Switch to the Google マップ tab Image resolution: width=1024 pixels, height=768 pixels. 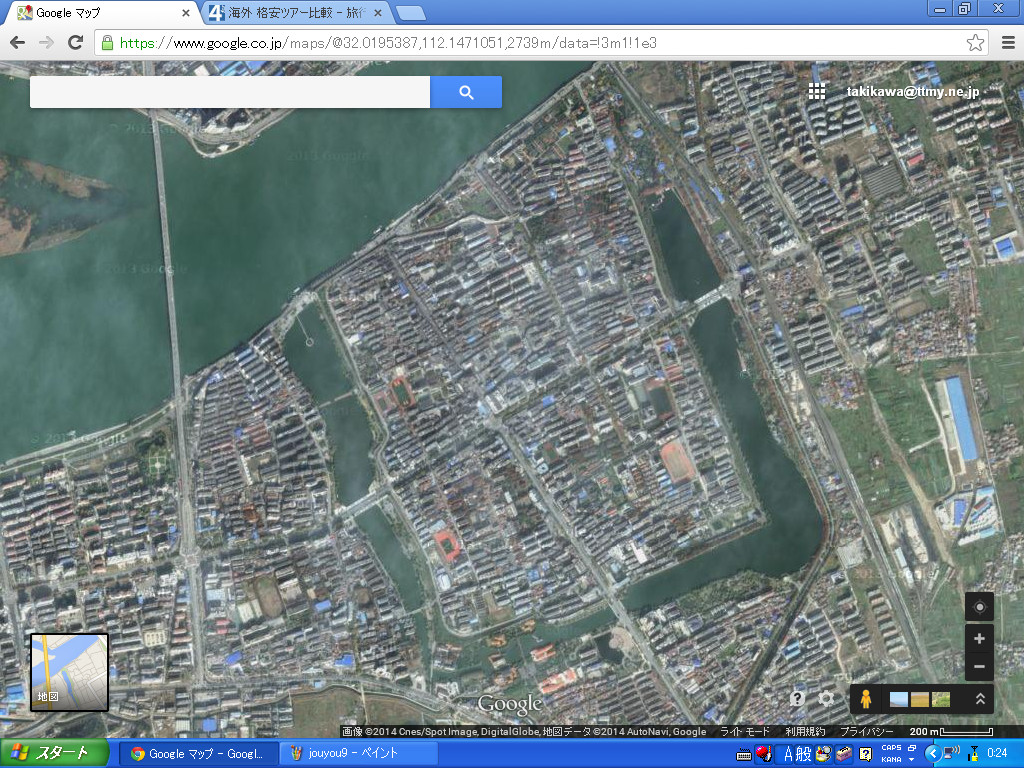click(x=99, y=13)
